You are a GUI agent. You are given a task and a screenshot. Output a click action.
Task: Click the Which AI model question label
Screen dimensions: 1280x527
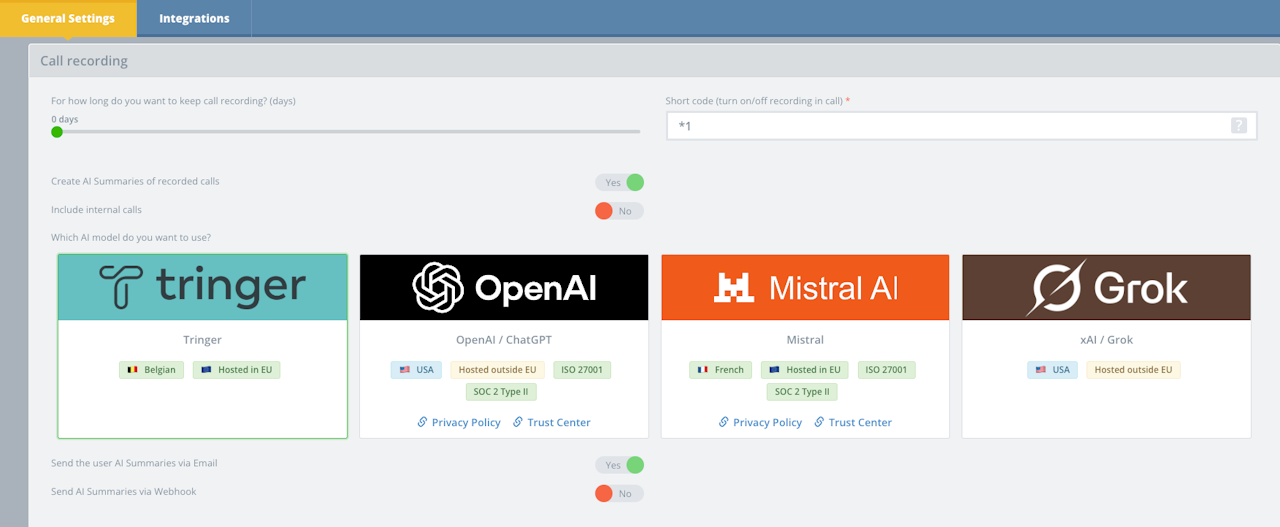click(x=131, y=238)
